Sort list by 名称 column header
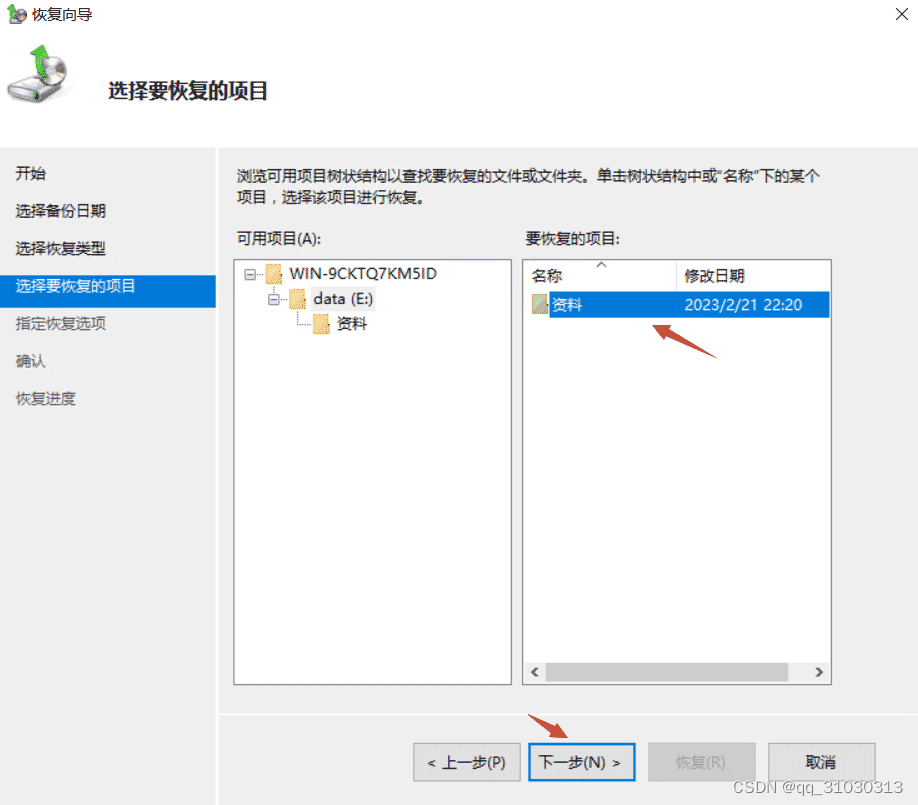Viewport: 918px width, 805px height. (x=600, y=276)
